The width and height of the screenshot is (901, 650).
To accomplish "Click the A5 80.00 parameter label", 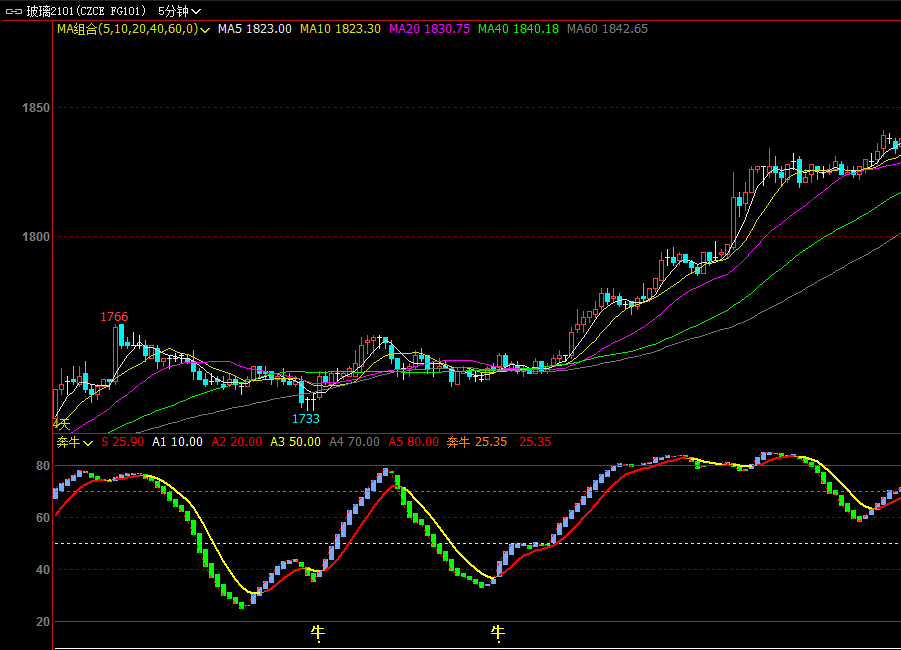I will click(x=414, y=442).
